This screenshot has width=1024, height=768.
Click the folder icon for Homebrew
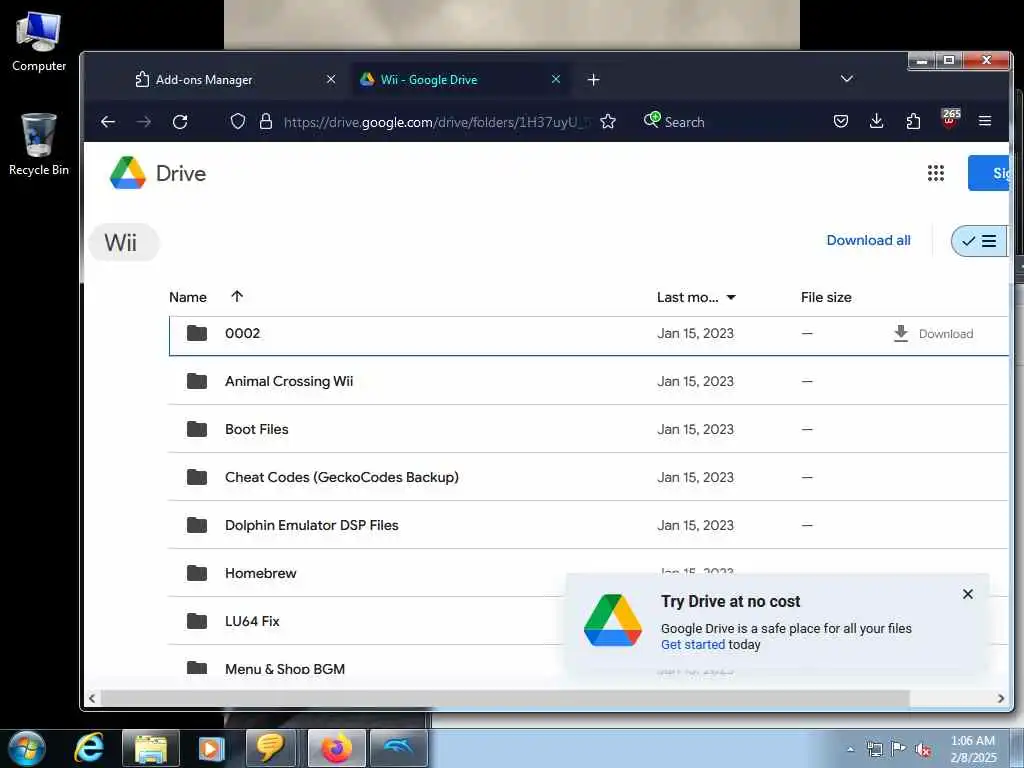point(197,573)
